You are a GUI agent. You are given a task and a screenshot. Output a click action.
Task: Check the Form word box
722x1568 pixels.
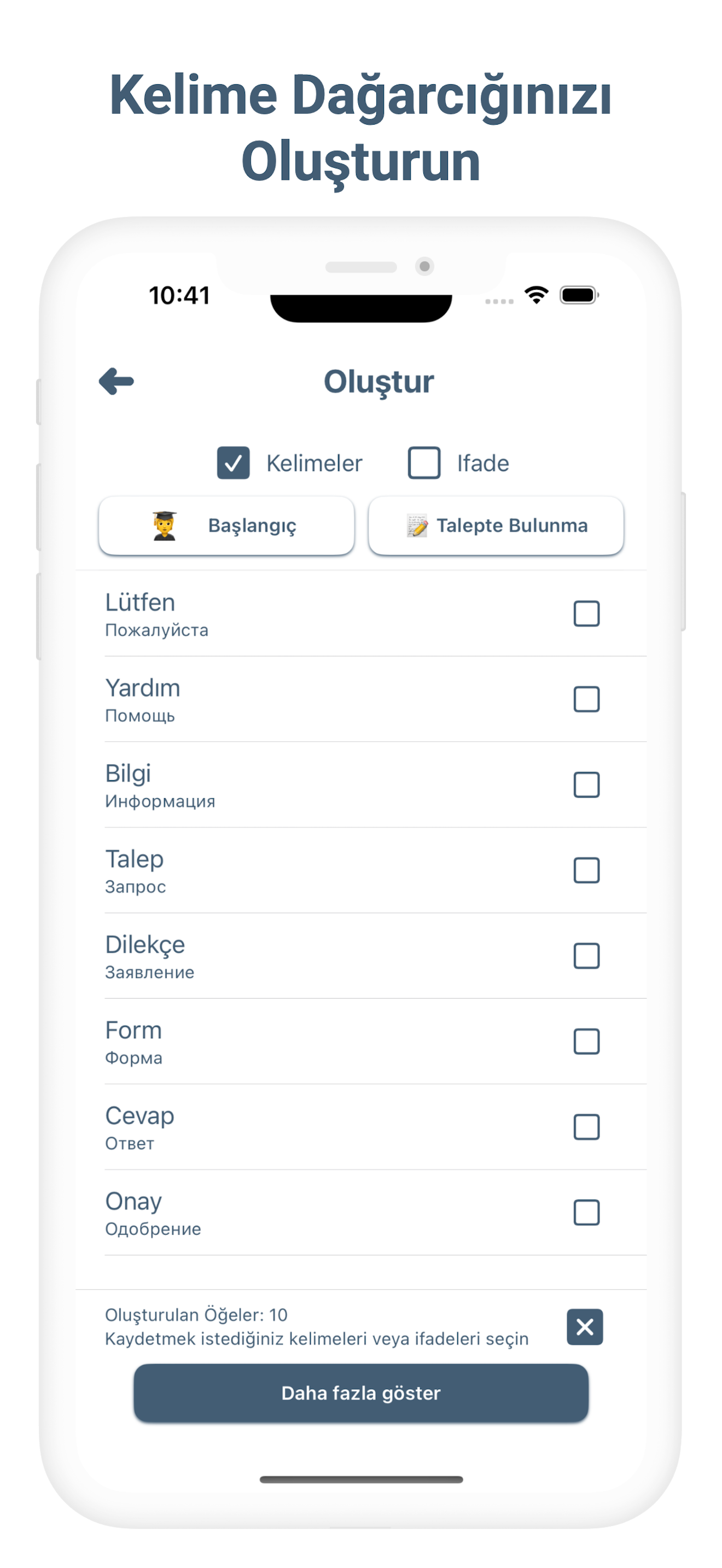click(586, 1042)
